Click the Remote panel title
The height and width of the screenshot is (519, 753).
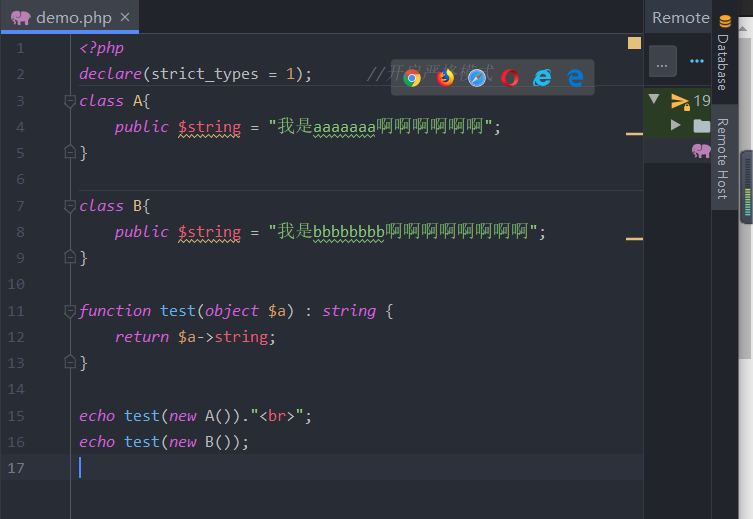tap(680, 18)
